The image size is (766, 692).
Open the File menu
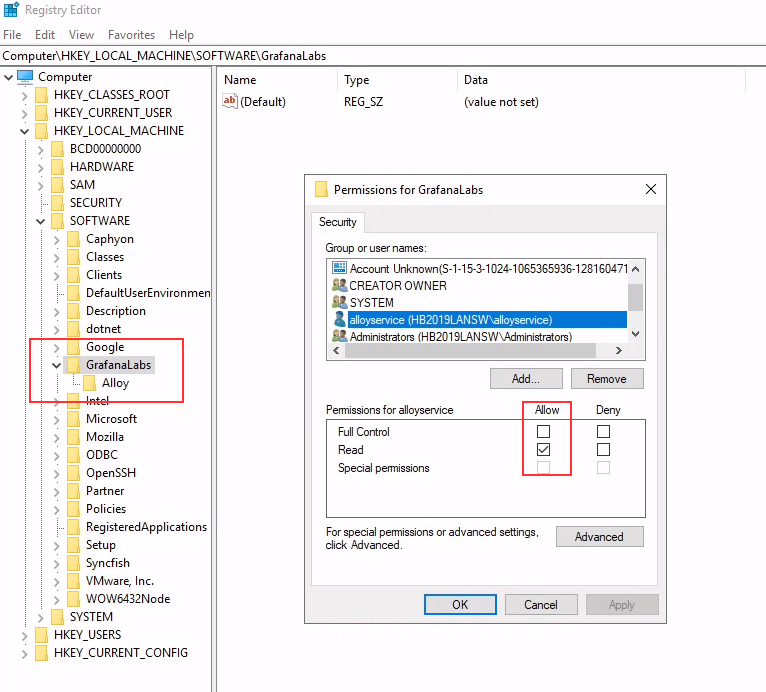(12, 35)
